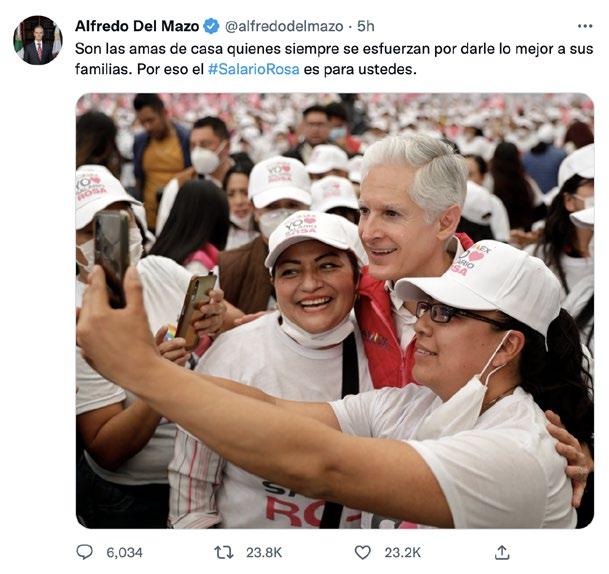
Task: Open the share tweet upload icon
Action: (501, 552)
